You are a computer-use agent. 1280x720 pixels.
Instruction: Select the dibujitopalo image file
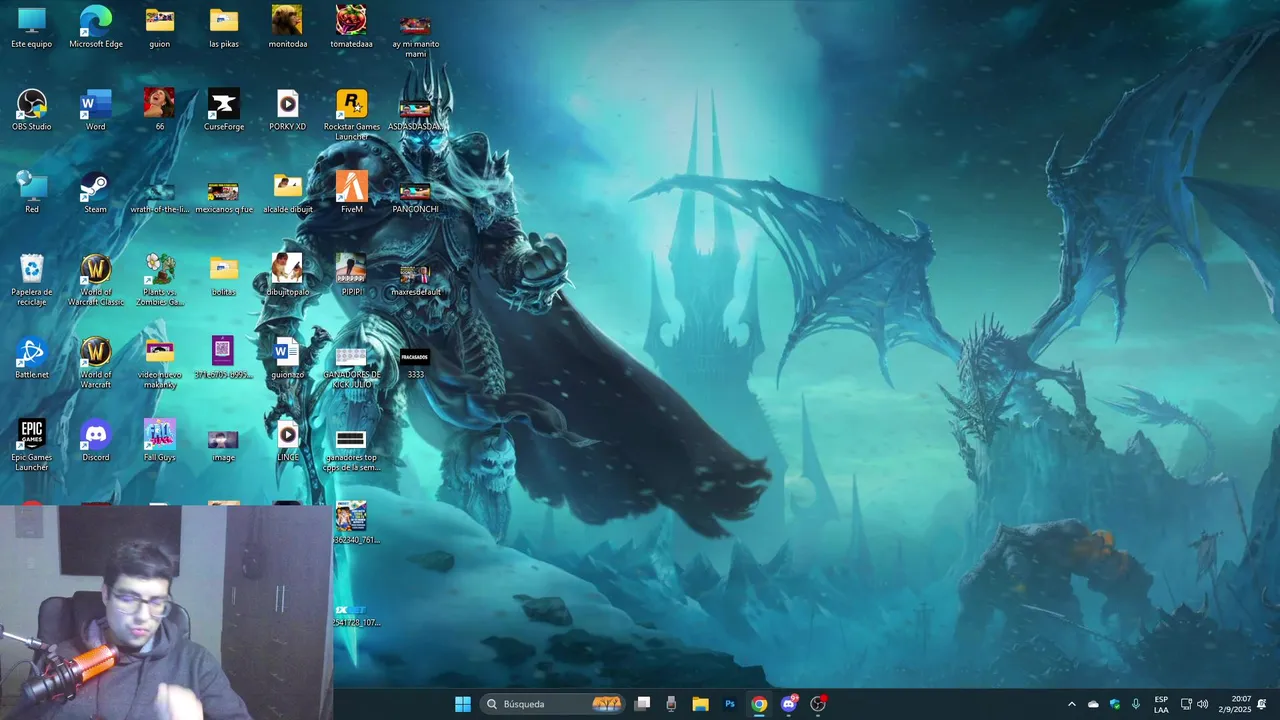[288, 275]
